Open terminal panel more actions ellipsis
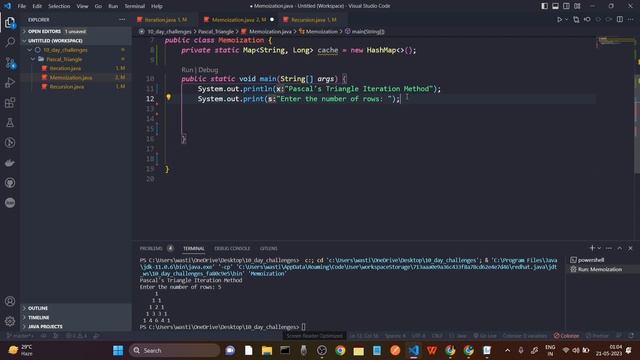This screenshot has width=640, height=360. pos(609,248)
